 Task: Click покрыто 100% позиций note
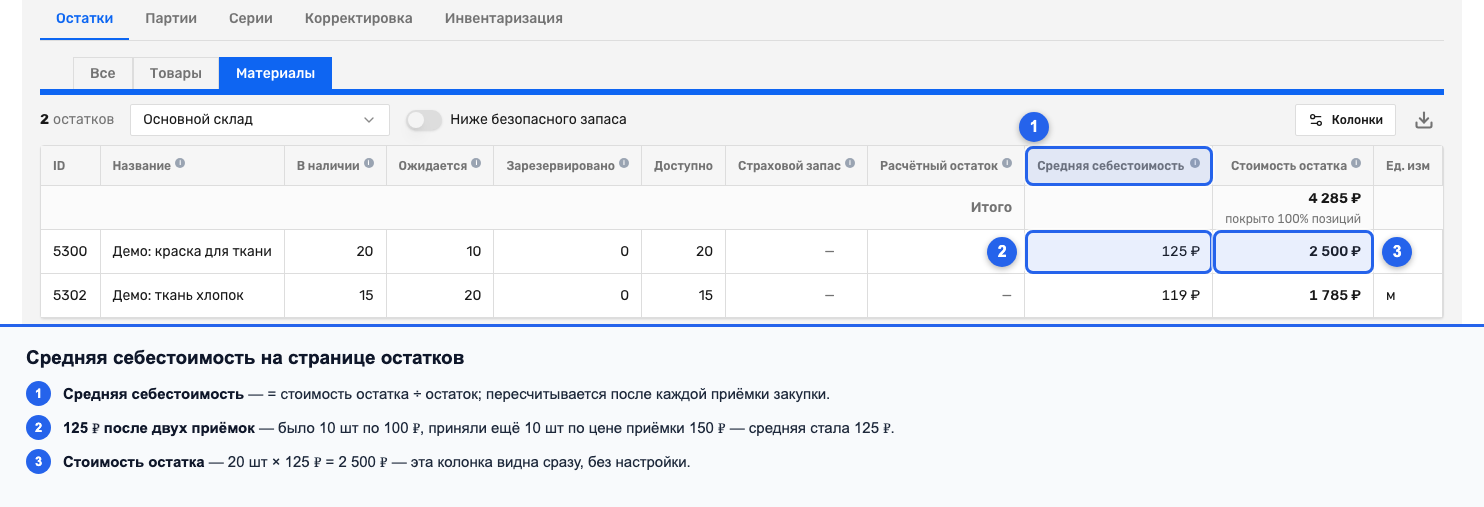pos(1292,218)
